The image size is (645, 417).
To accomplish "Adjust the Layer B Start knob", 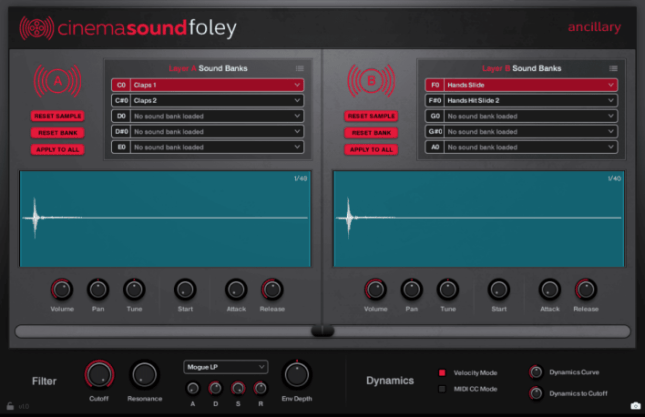I will [x=499, y=290].
